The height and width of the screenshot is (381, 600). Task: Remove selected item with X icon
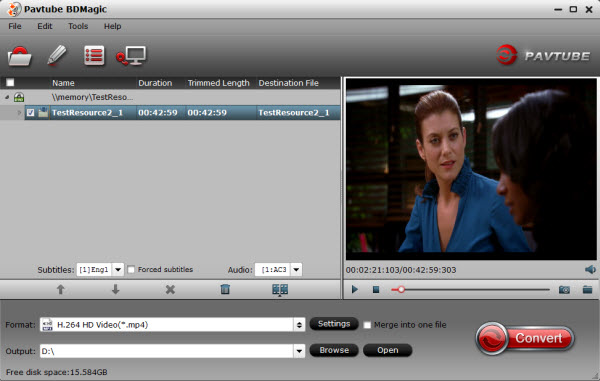pyautogui.click(x=170, y=290)
